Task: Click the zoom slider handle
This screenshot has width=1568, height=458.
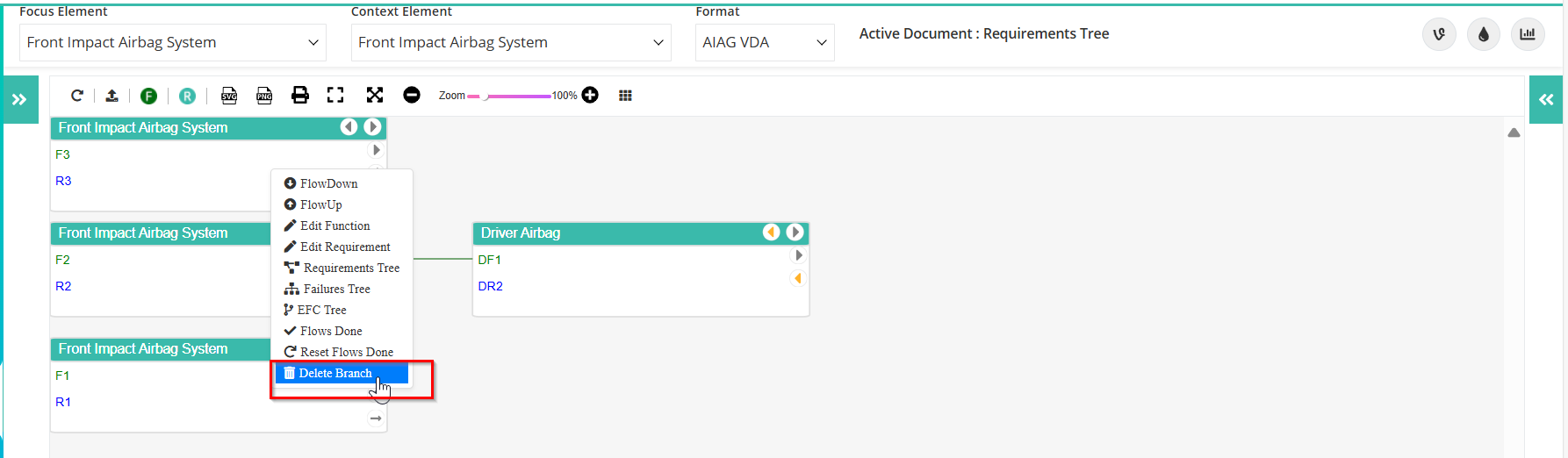Action: point(484,96)
